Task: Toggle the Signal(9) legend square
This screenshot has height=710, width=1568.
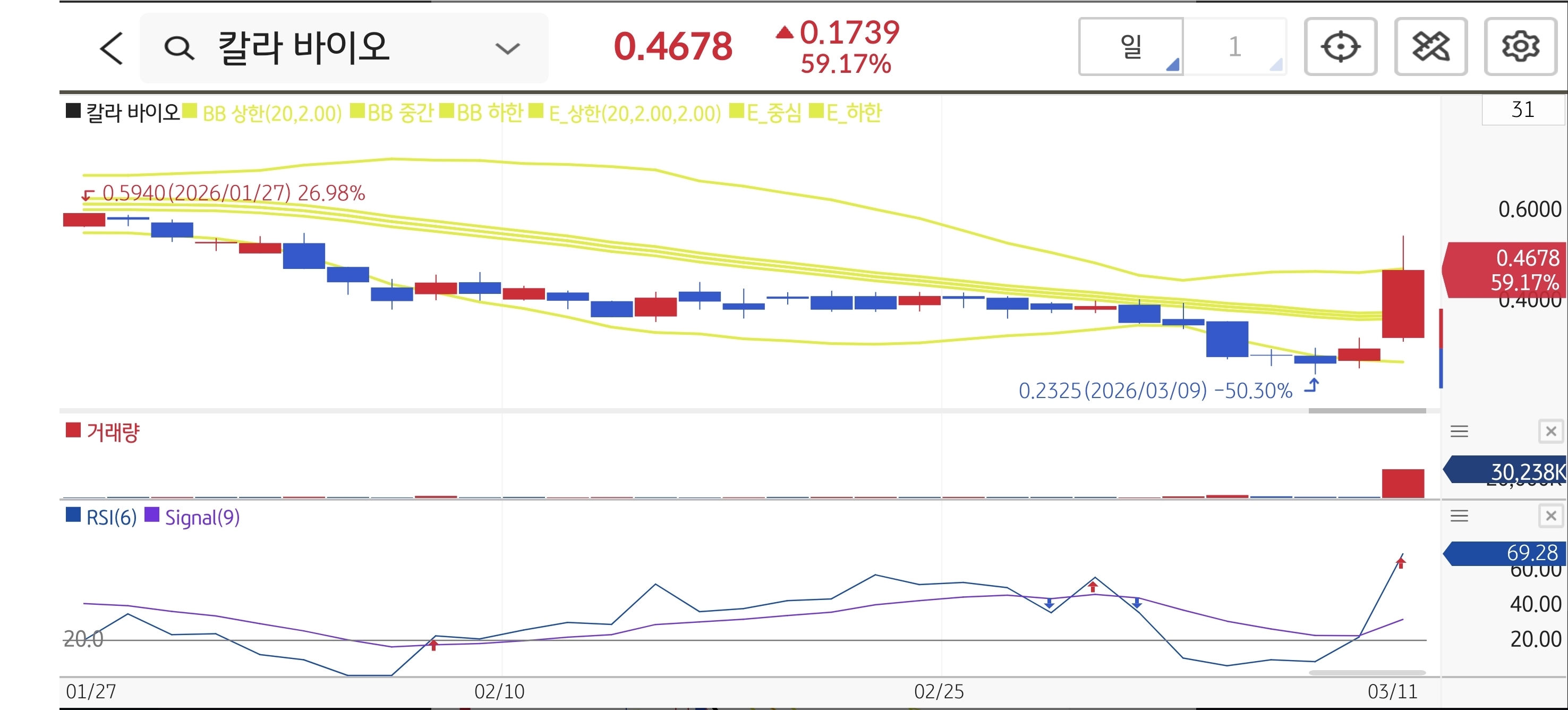Action: tap(151, 515)
